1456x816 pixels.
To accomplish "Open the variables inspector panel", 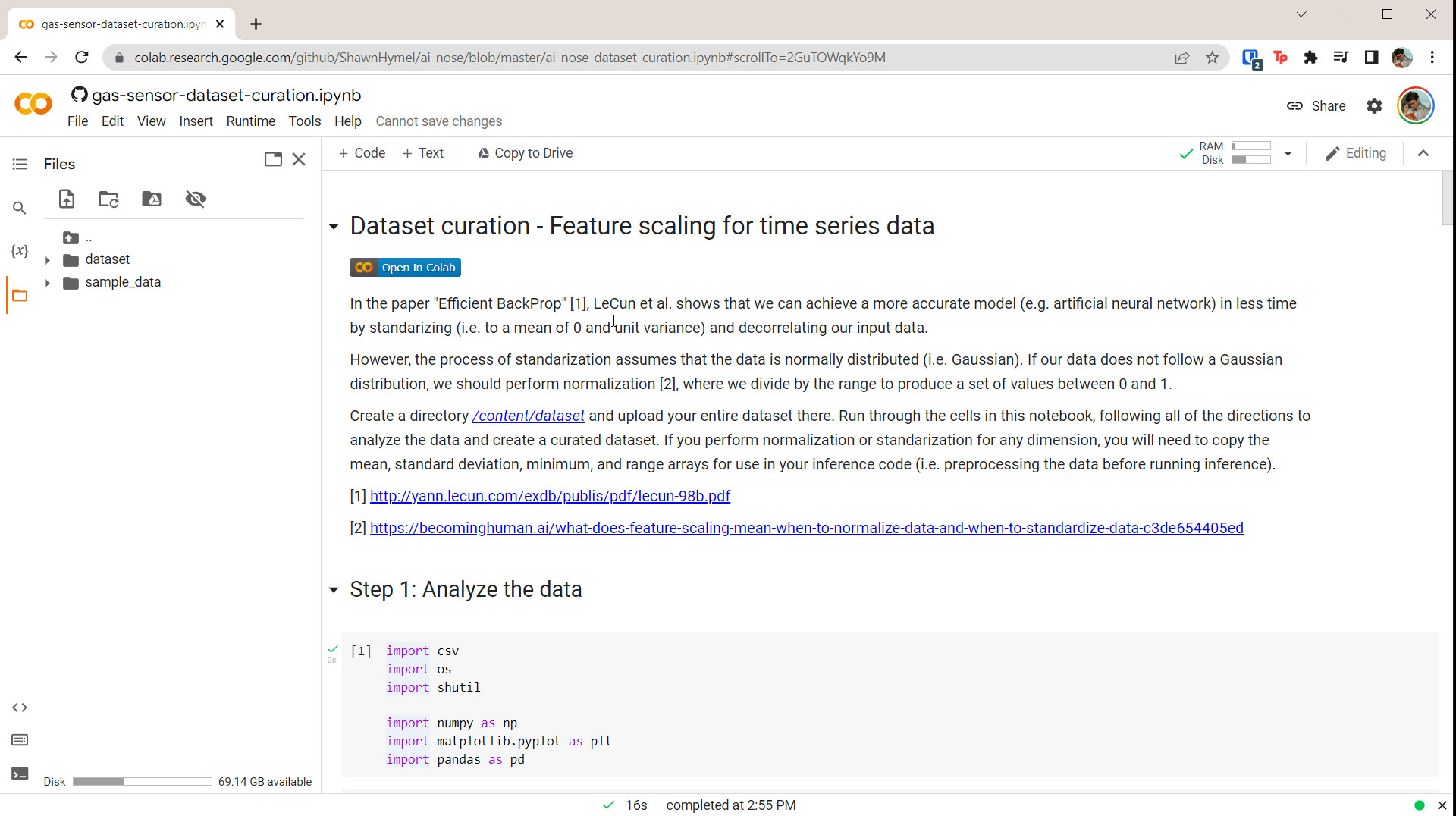I will click(20, 251).
